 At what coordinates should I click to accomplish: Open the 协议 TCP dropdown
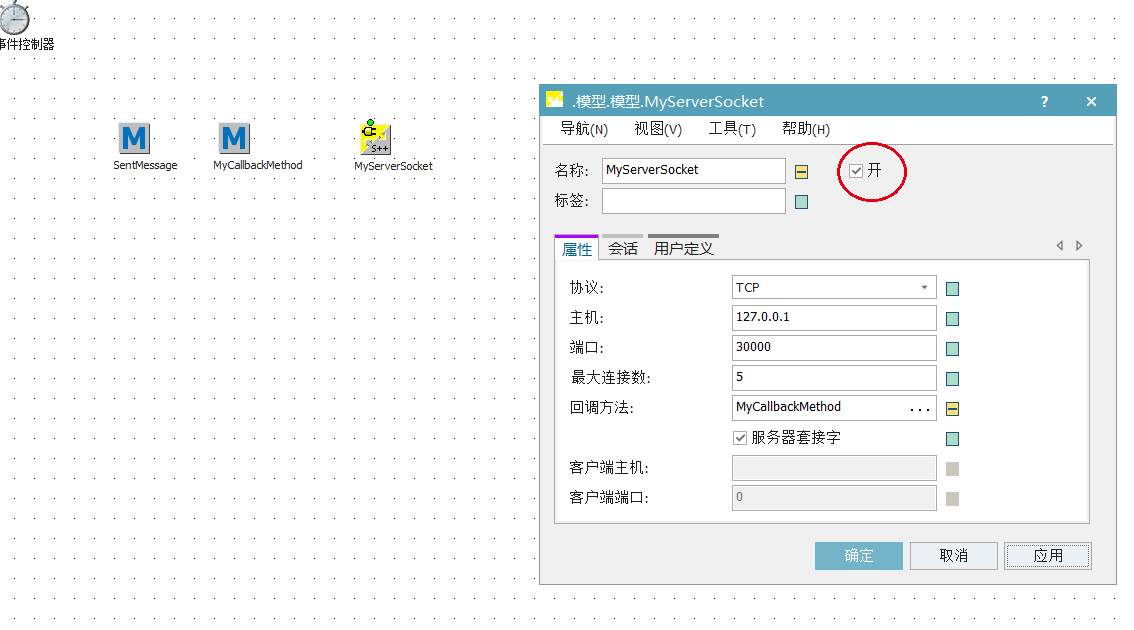(925, 287)
